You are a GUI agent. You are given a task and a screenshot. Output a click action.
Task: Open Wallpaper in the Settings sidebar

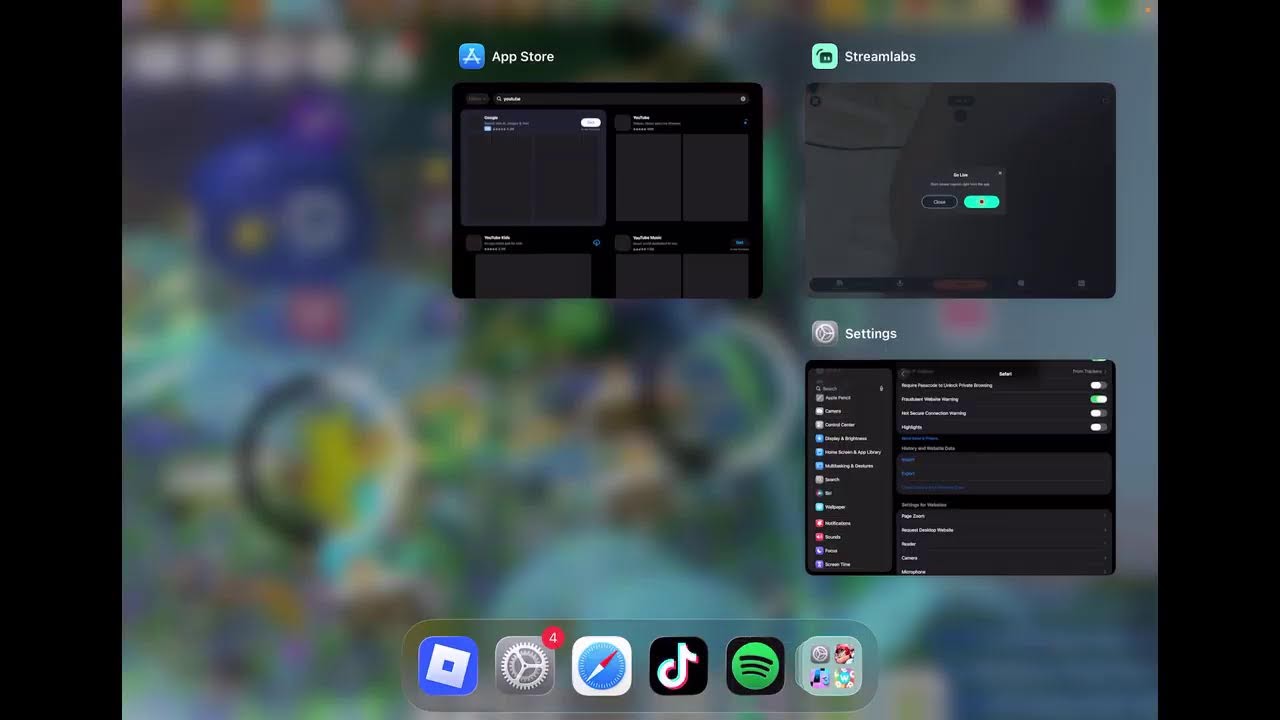click(850, 507)
